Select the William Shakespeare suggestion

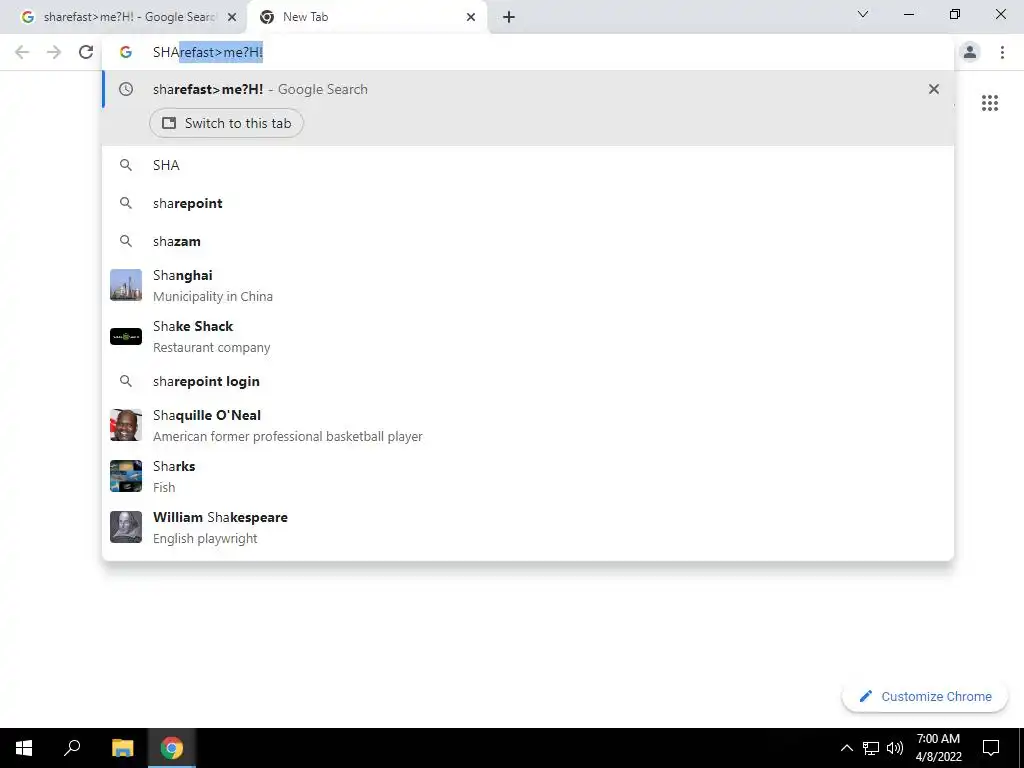click(x=528, y=527)
